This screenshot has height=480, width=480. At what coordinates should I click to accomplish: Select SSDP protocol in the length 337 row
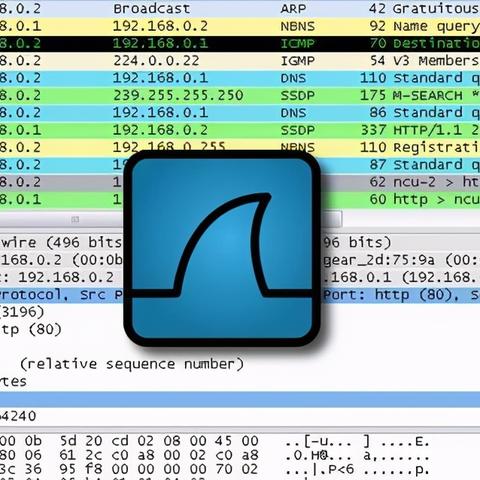(x=297, y=130)
